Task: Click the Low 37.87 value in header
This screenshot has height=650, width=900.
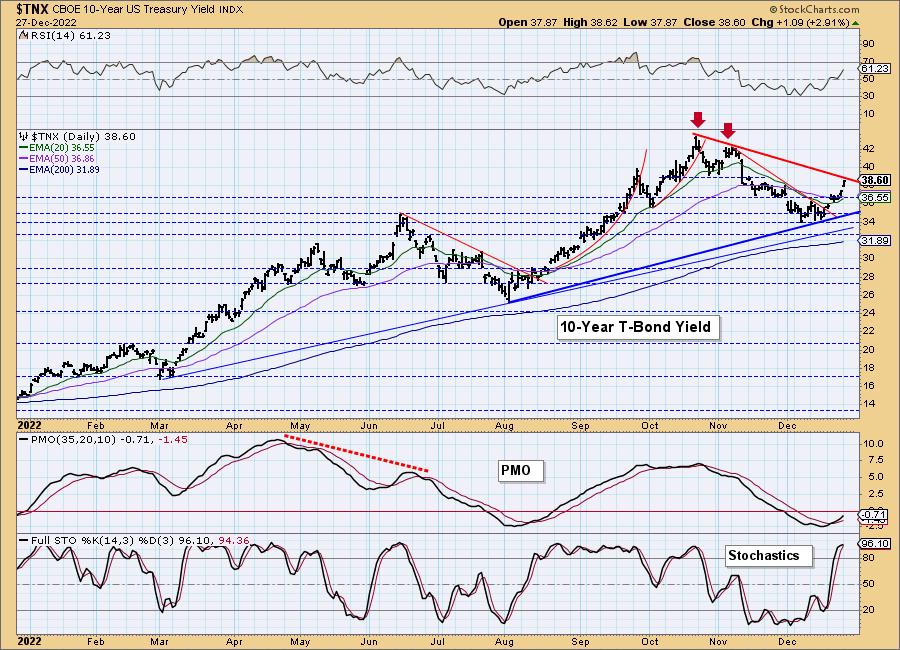Action: tap(650, 22)
